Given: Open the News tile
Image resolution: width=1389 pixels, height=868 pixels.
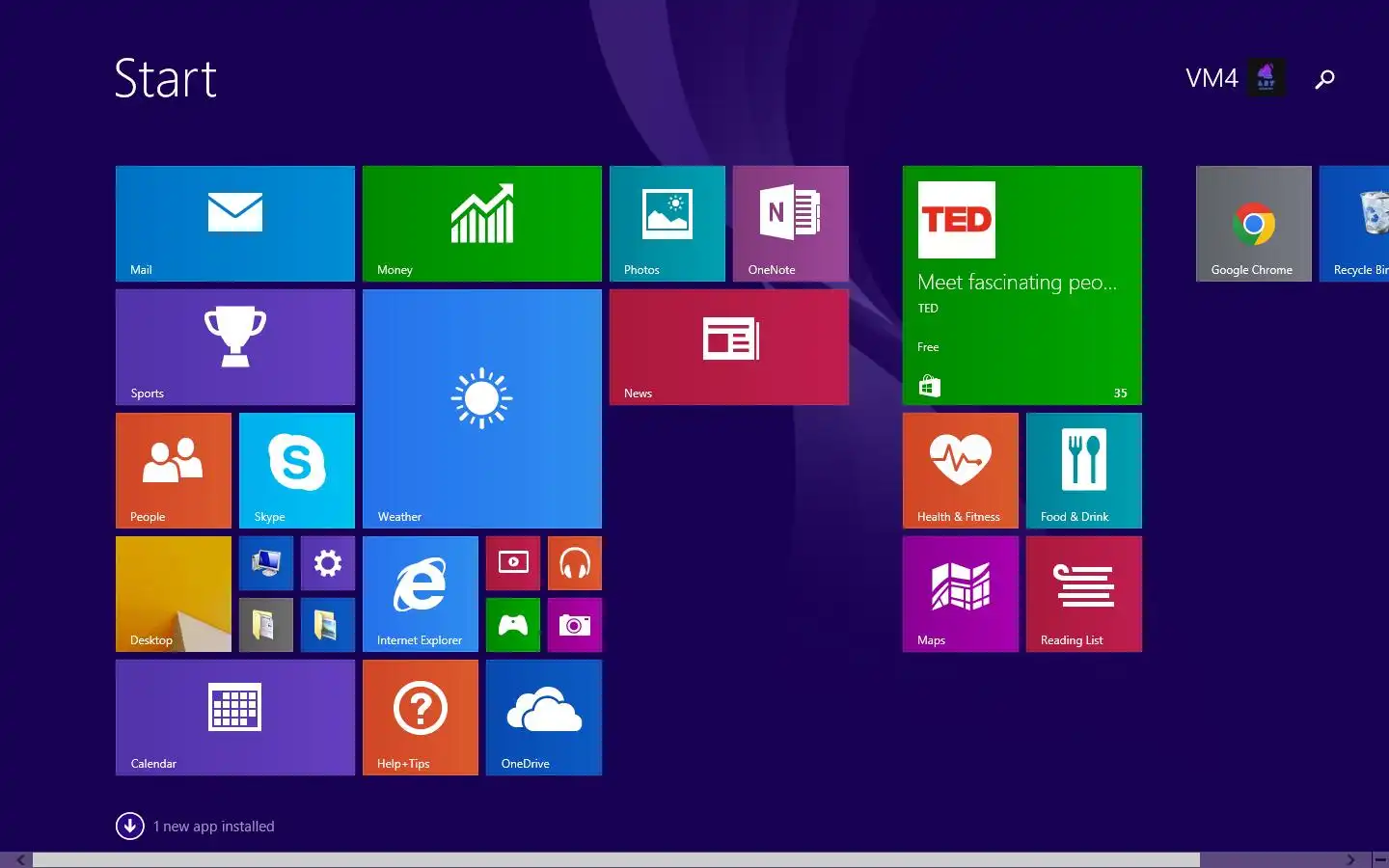Looking at the screenshot, I should click(x=729, y=347).
